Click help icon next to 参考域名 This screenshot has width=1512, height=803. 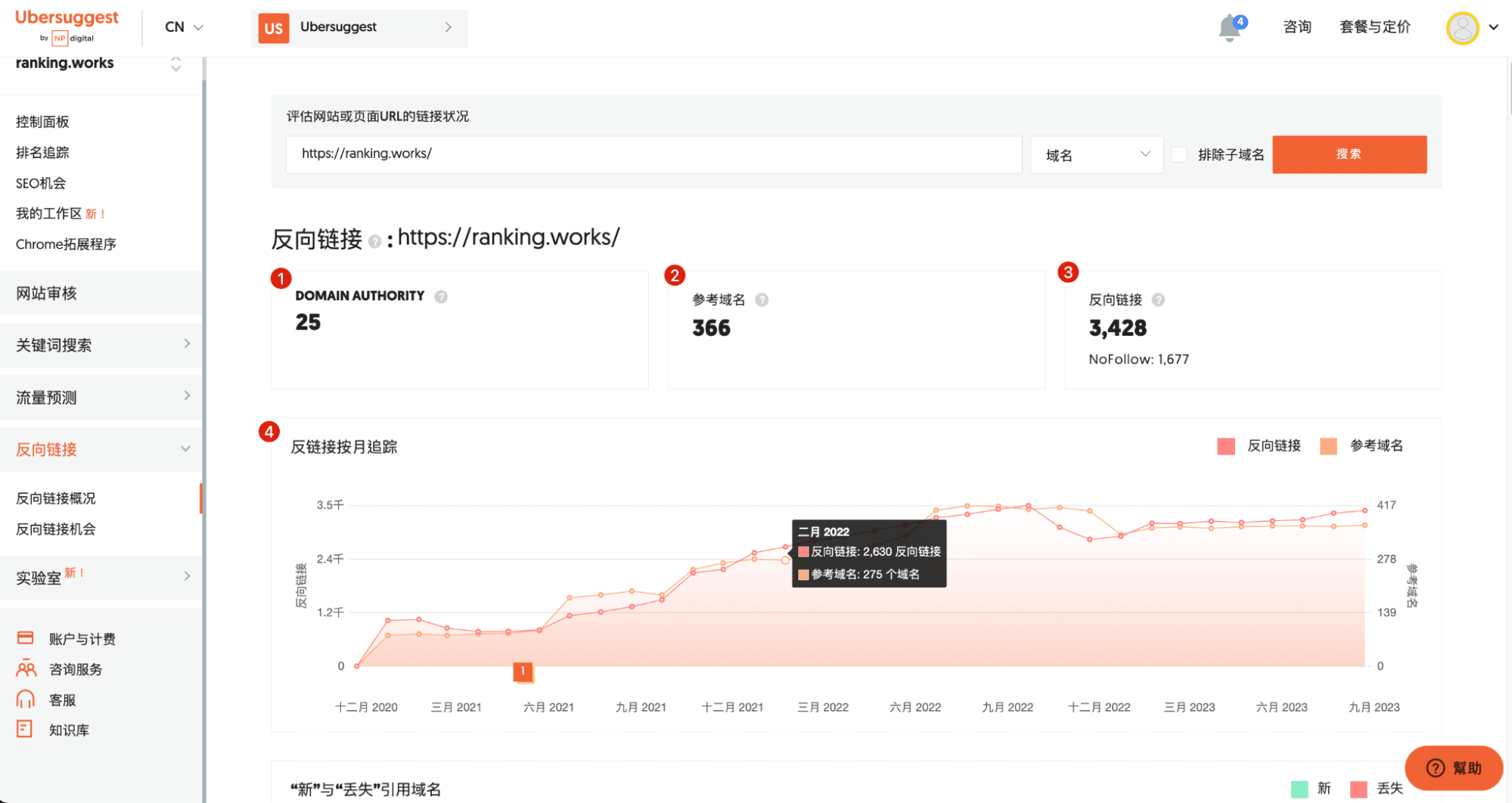(x=762, y=300)
